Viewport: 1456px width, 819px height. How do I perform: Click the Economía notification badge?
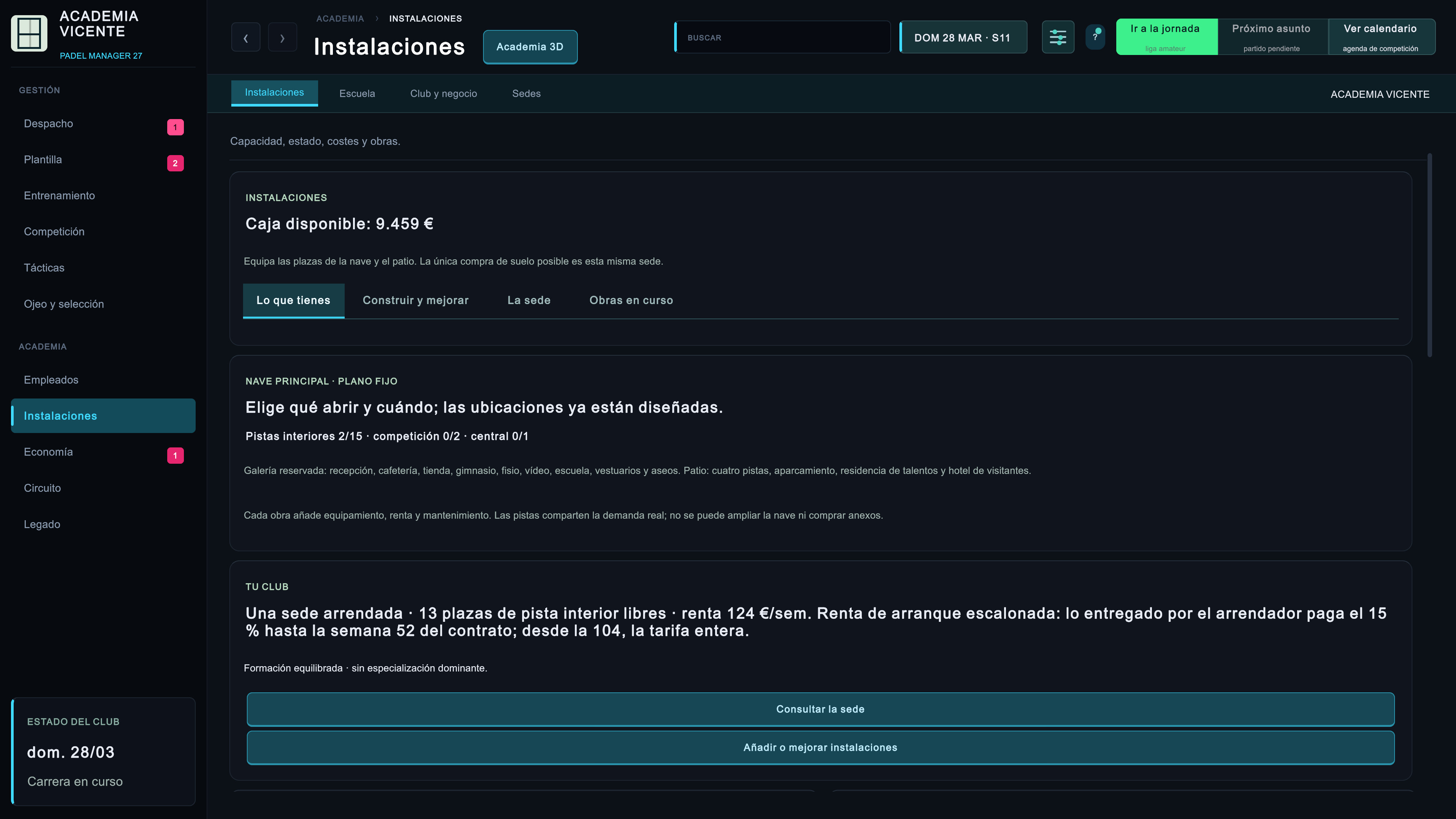click(x=175, y=455)
